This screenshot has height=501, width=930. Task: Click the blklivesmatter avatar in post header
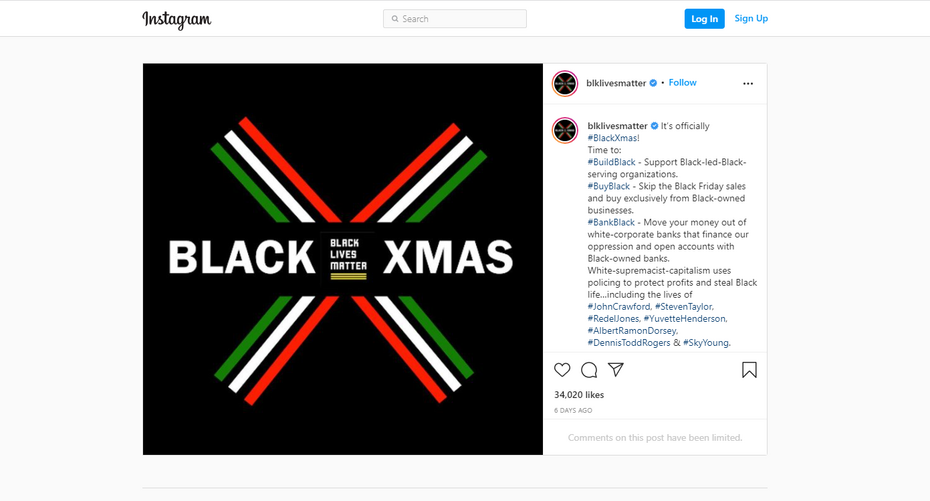tap(565, 84)
